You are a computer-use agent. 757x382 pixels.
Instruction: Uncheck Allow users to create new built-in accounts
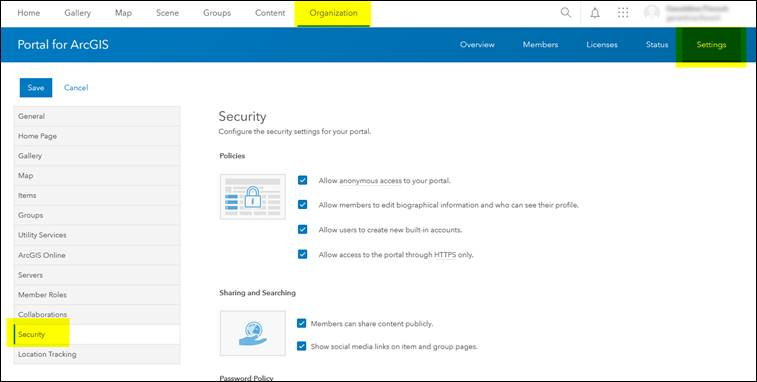(x=303, y=229)
